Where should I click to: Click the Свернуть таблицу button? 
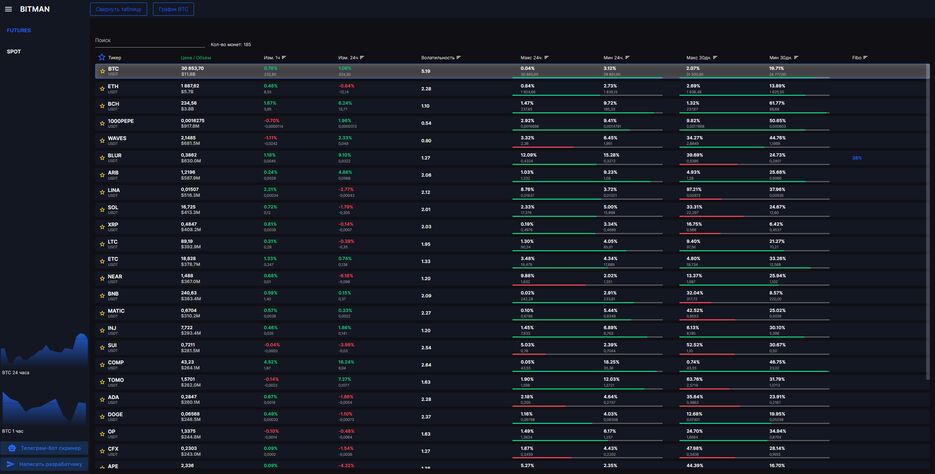pyautogui.click(x=119, y=10)
